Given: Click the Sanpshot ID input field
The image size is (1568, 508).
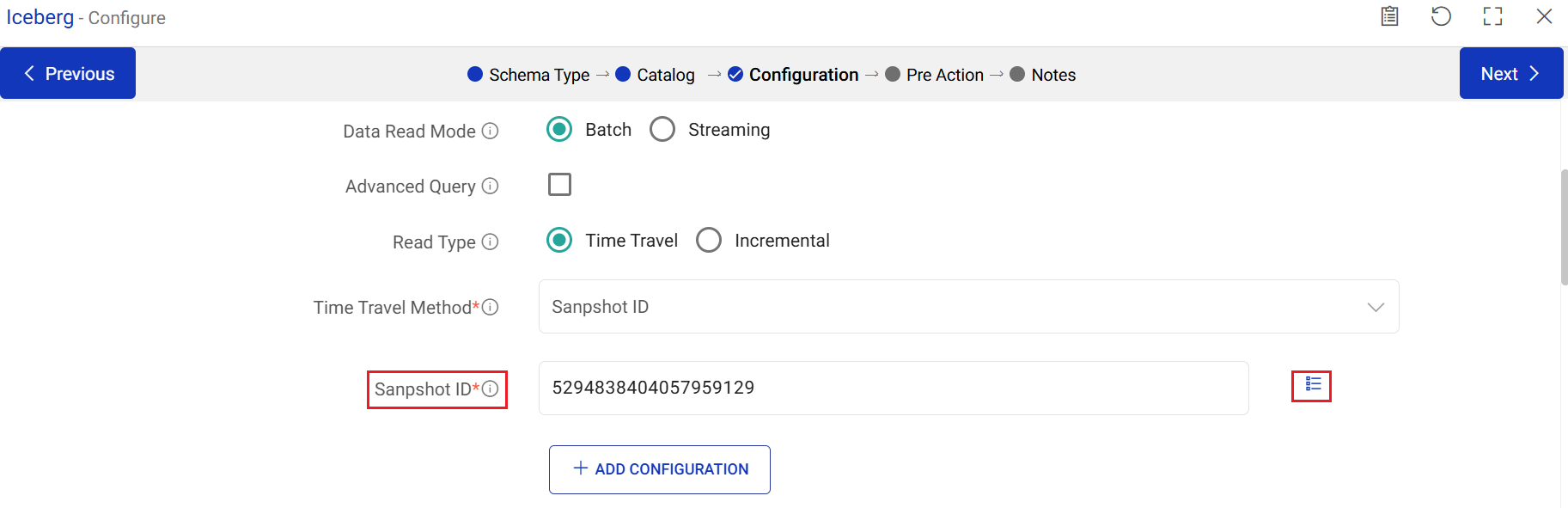Looking at the screenshot, I should pos(893,388).
